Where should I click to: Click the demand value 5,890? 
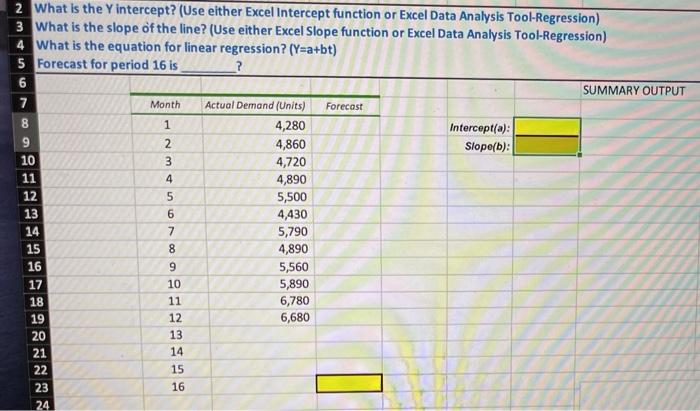point(294,284)
